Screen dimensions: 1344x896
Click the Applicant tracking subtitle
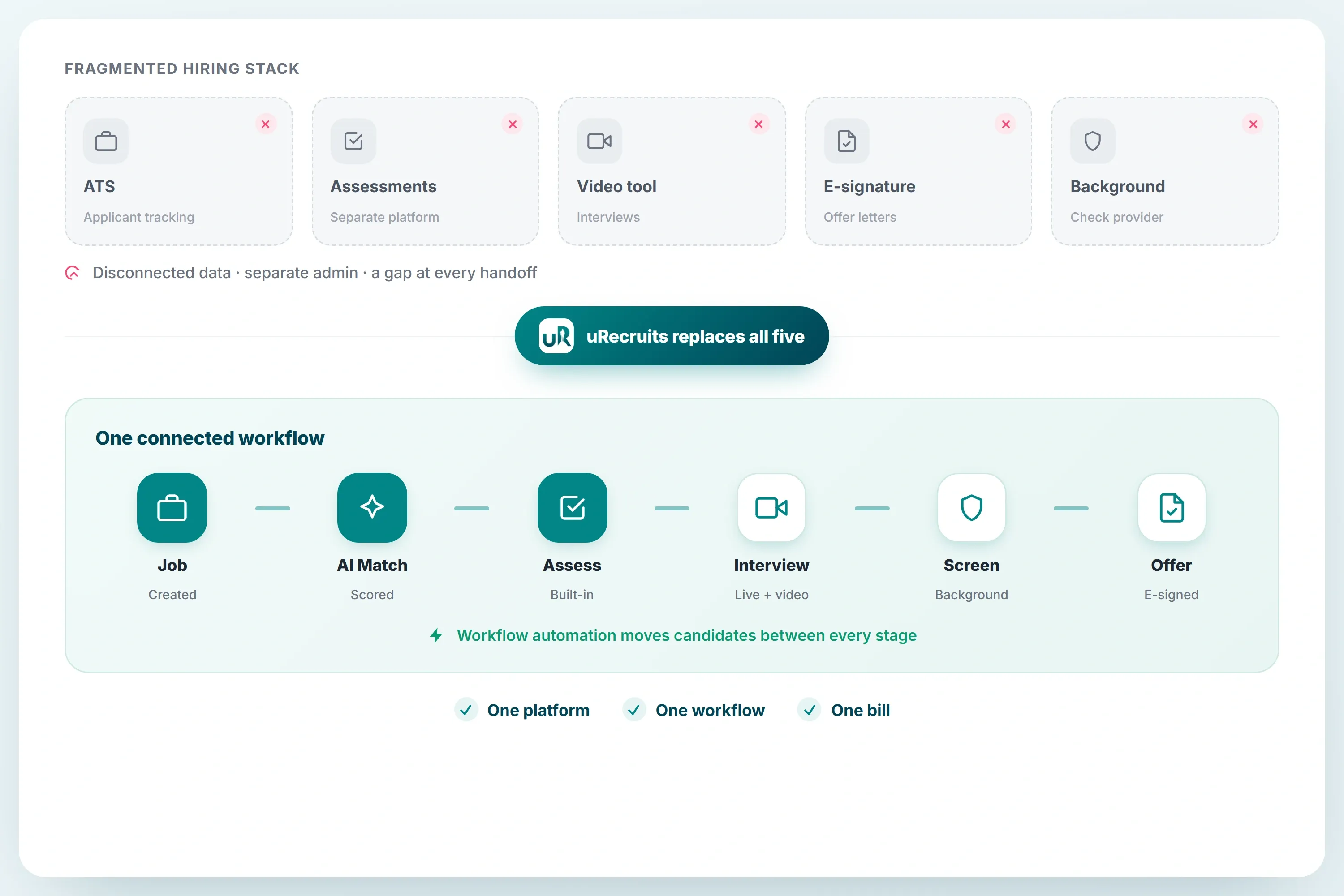[139, 217]
